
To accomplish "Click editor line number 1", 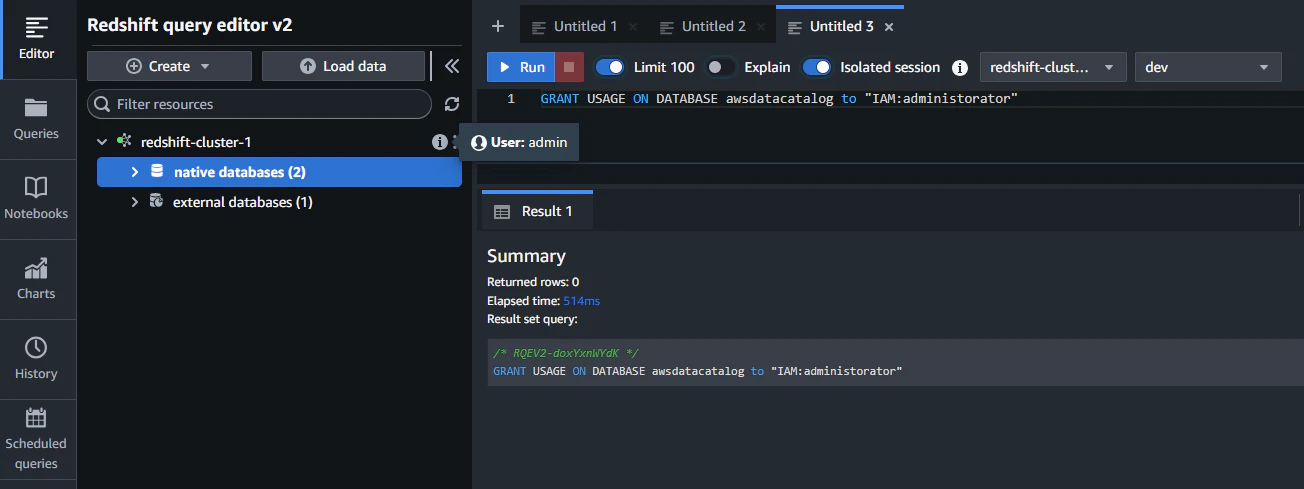I will pyautogui.click(x=511, y=99).
